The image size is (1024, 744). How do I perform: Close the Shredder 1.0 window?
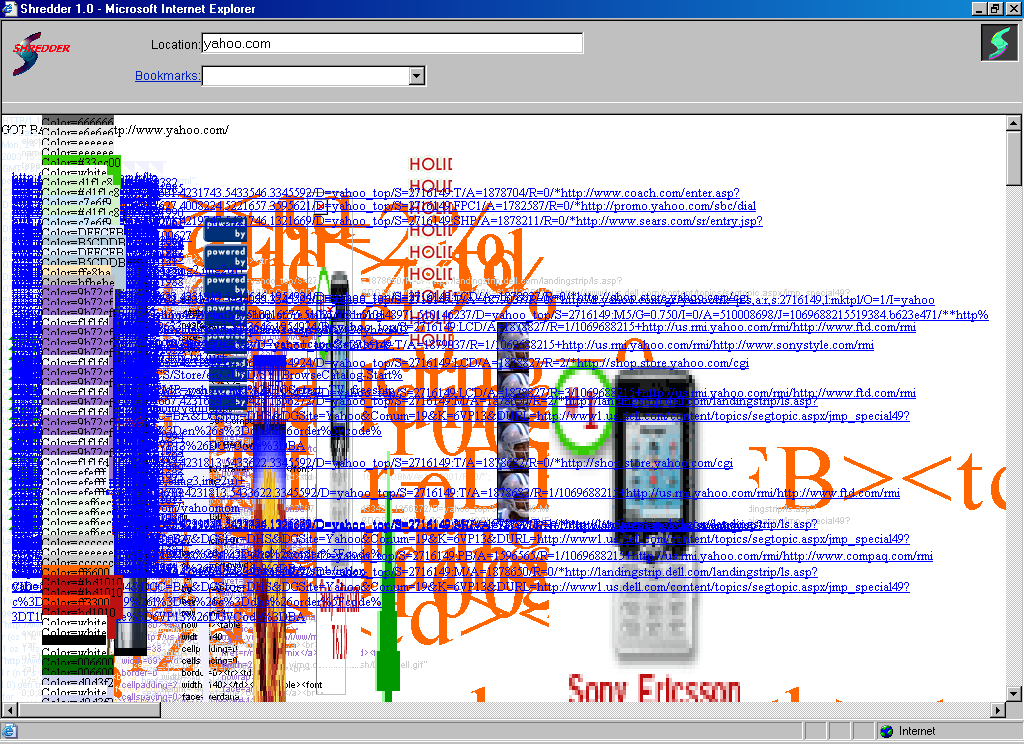click(1013, 8)
